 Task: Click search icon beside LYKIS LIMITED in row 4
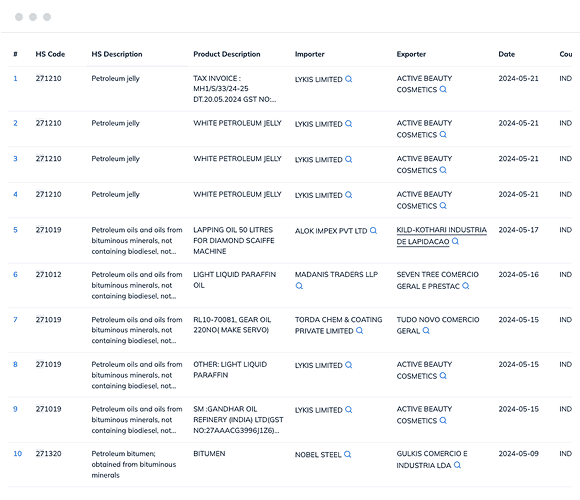[x=348, y=195]
